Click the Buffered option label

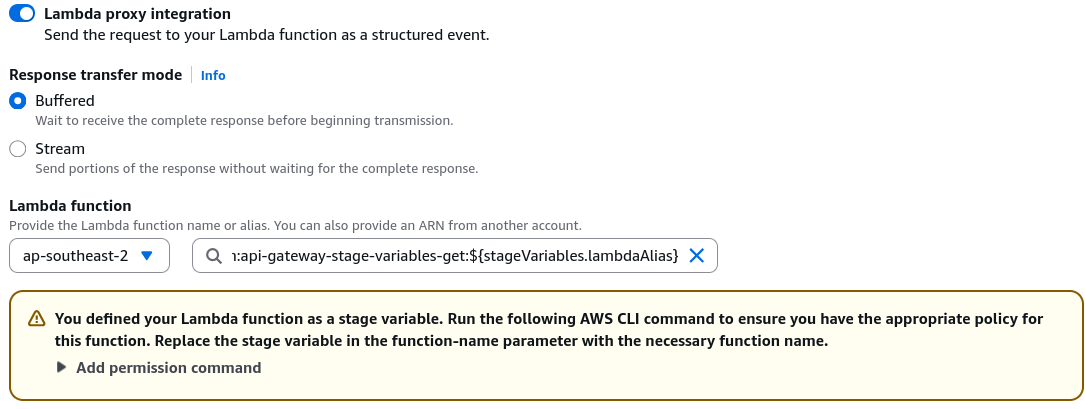[x=65, y=101]
